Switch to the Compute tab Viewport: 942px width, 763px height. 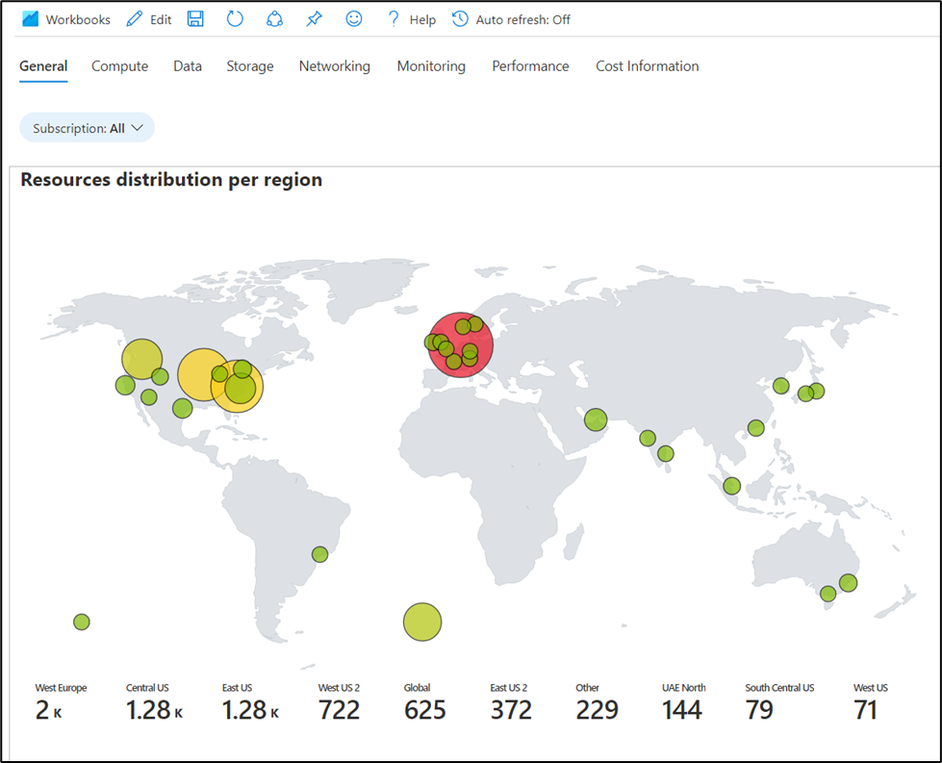tap(120, 66)
